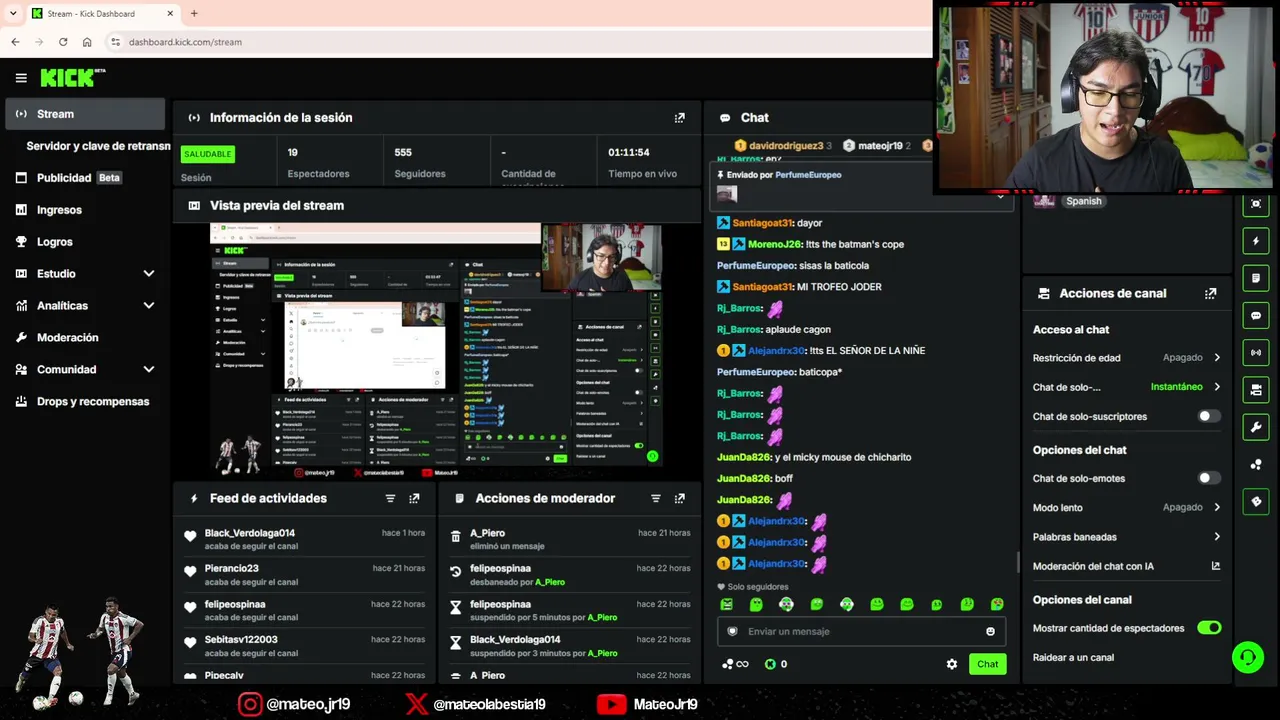The image size is (1280, 720).
Task: Open Chat de solo- Instantáneo options arrow
Action: point(1217,386)
